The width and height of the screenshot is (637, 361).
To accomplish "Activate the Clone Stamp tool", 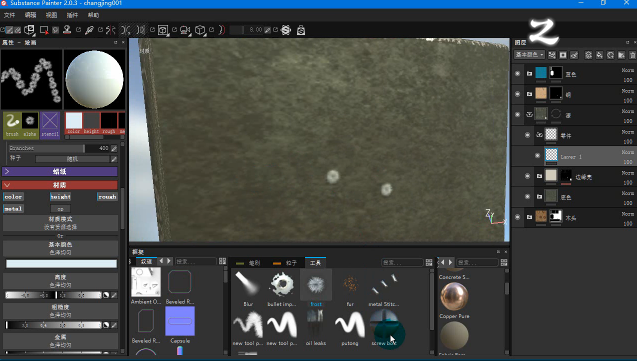I will pyautogui.click(x=67, y=30).
